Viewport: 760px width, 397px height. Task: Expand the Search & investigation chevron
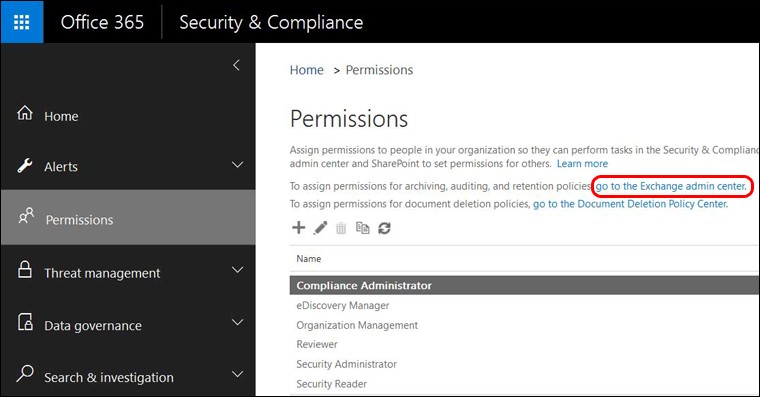(238, 374)
